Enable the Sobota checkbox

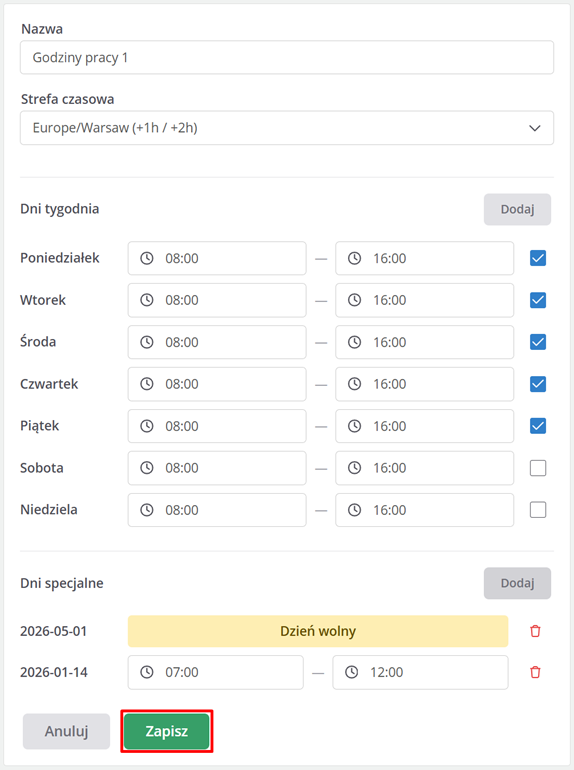coord(538,468)
